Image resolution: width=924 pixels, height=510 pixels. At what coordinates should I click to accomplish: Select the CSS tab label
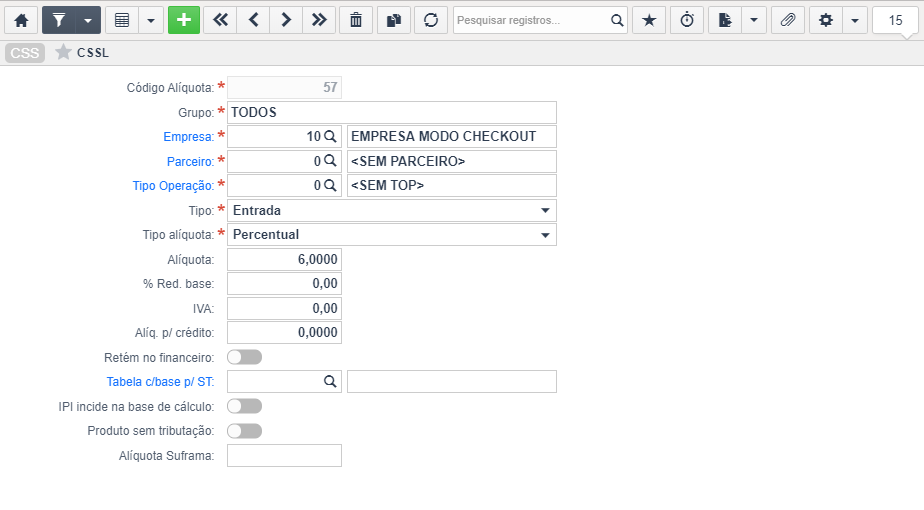click(x=25, y=53)
